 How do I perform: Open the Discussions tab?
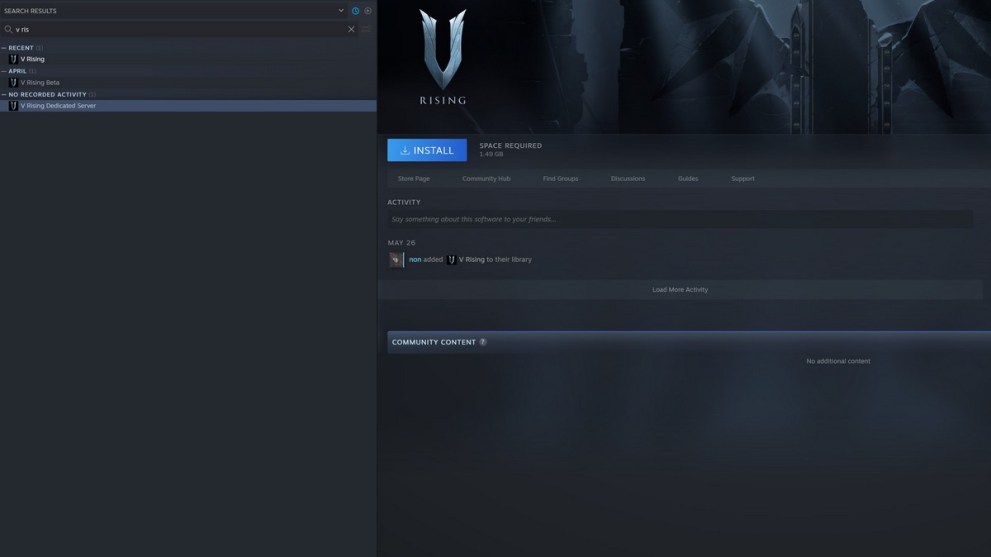point(628,179)
